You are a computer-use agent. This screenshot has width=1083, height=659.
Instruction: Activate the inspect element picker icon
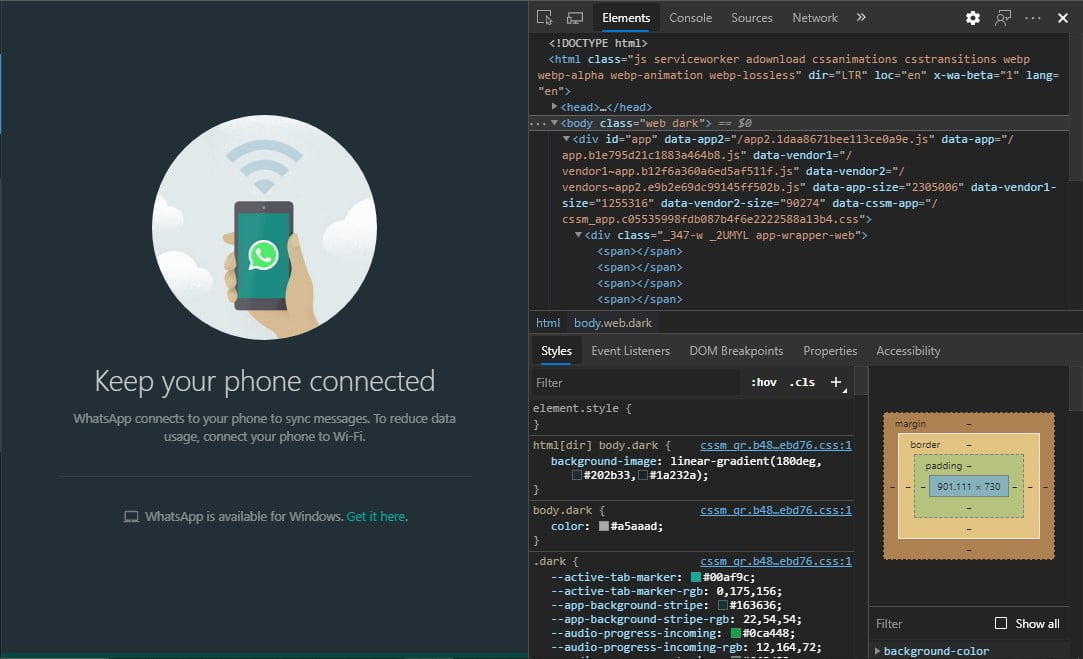(544, 17)
